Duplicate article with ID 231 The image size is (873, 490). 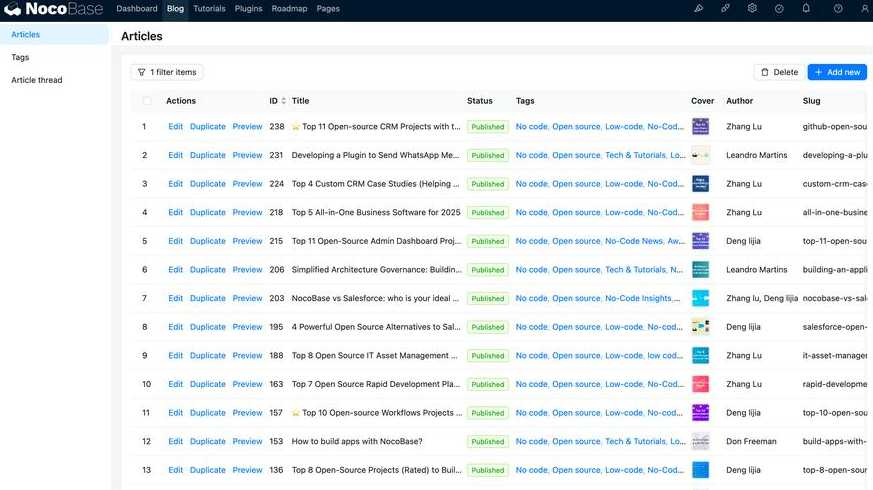tap(208, 155)
